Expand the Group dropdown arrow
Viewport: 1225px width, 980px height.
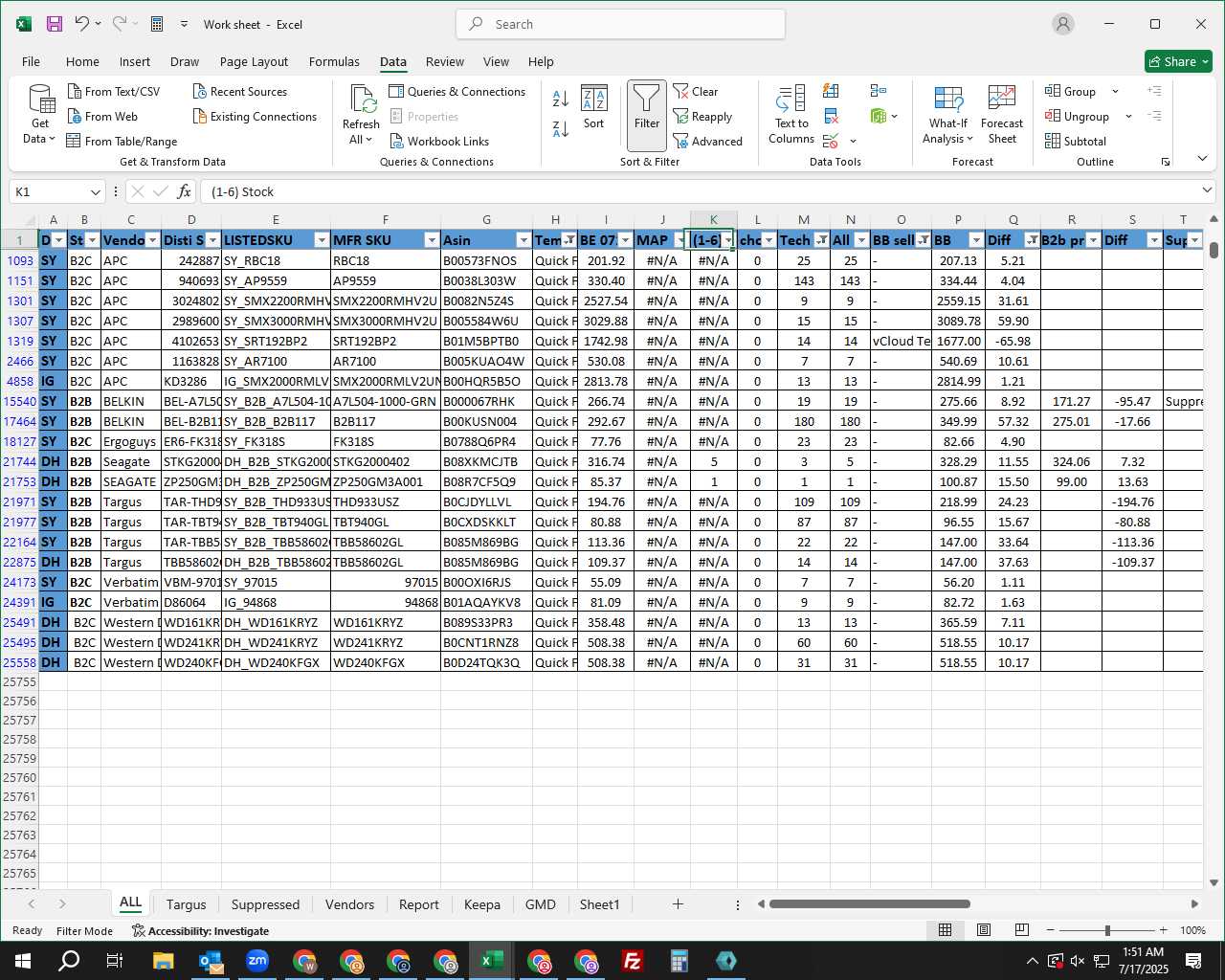pos(1115,91)
